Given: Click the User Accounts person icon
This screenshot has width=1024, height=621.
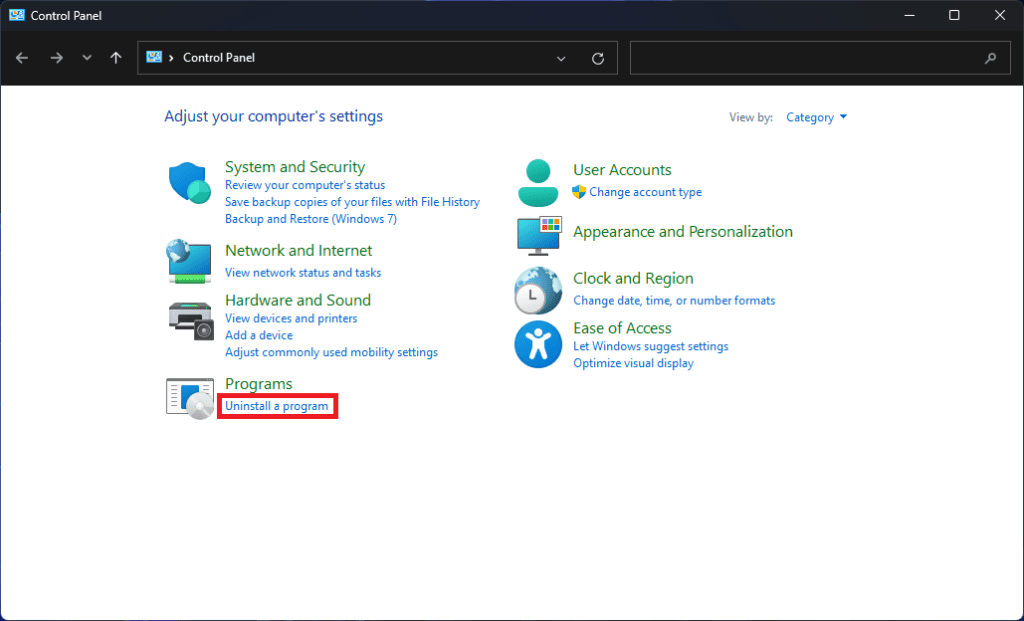Looking at the screenshot, I should tap(538, 182).
